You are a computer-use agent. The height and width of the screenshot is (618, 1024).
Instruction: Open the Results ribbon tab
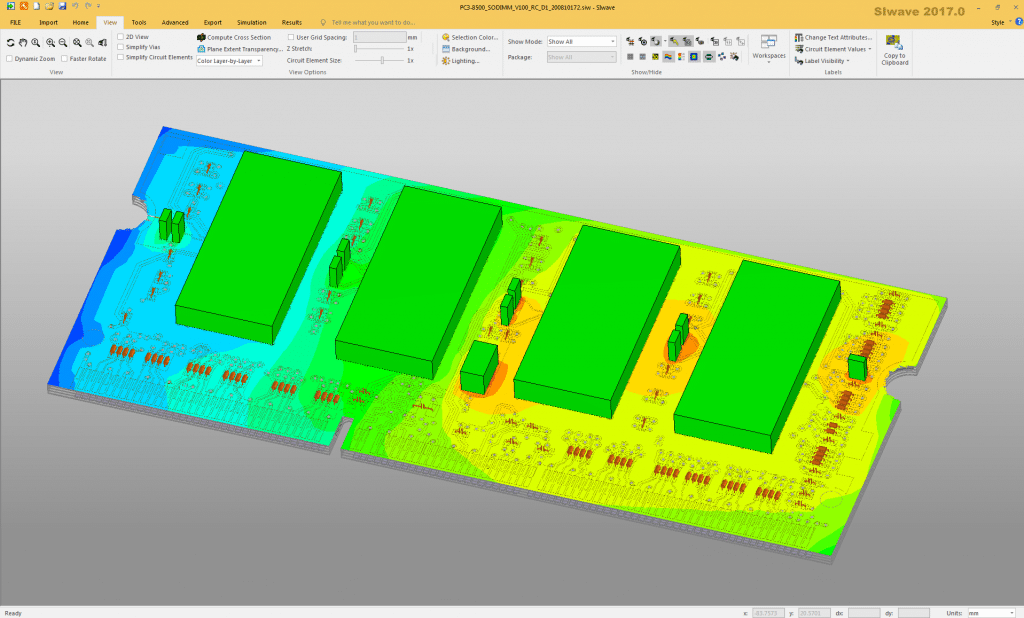[291, 22]
